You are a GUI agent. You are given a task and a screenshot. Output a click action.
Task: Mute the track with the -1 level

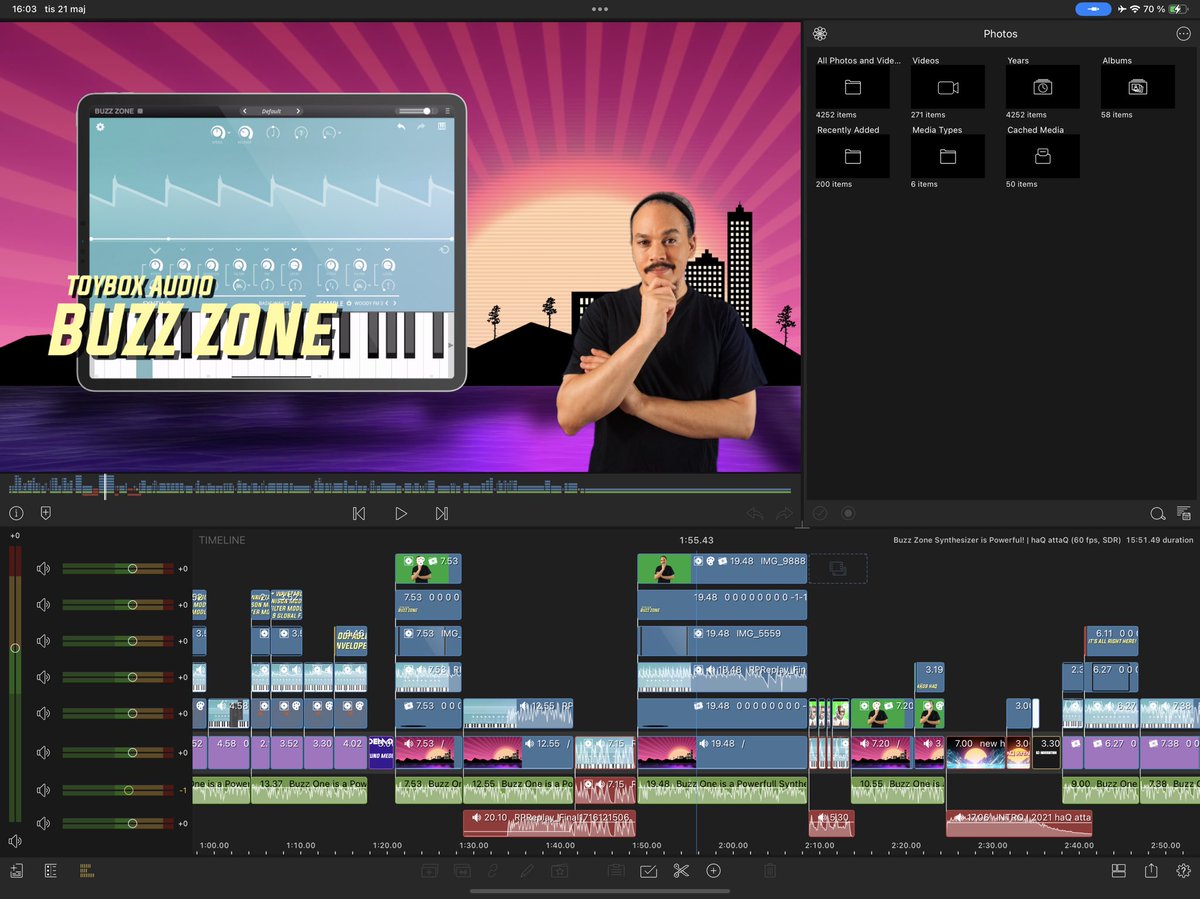[43, 790]
